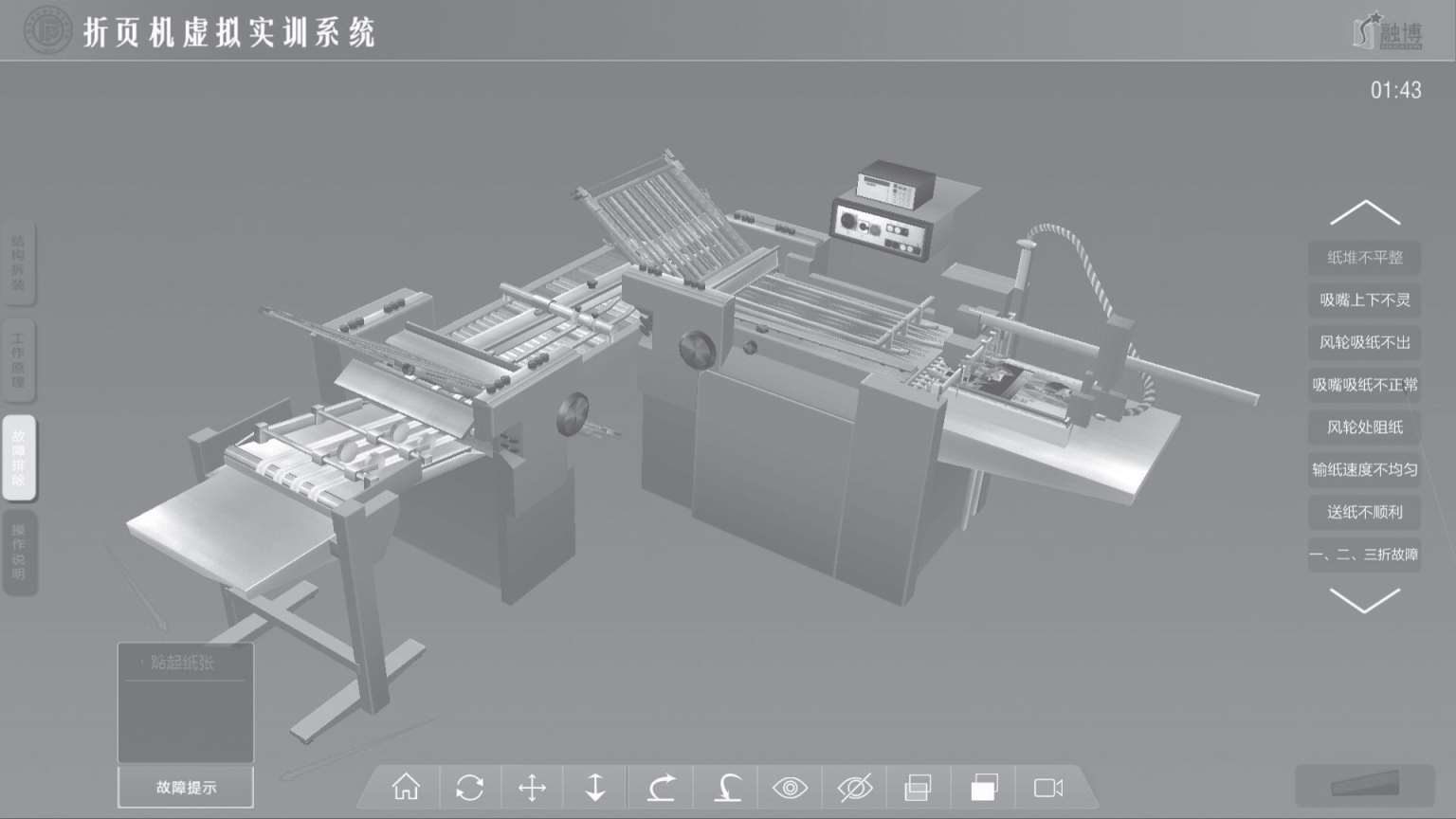This screenshot has height=819, width=1456.
Task: Click the curved arrow pointing right icon
Action: click(x=661, y=787)
